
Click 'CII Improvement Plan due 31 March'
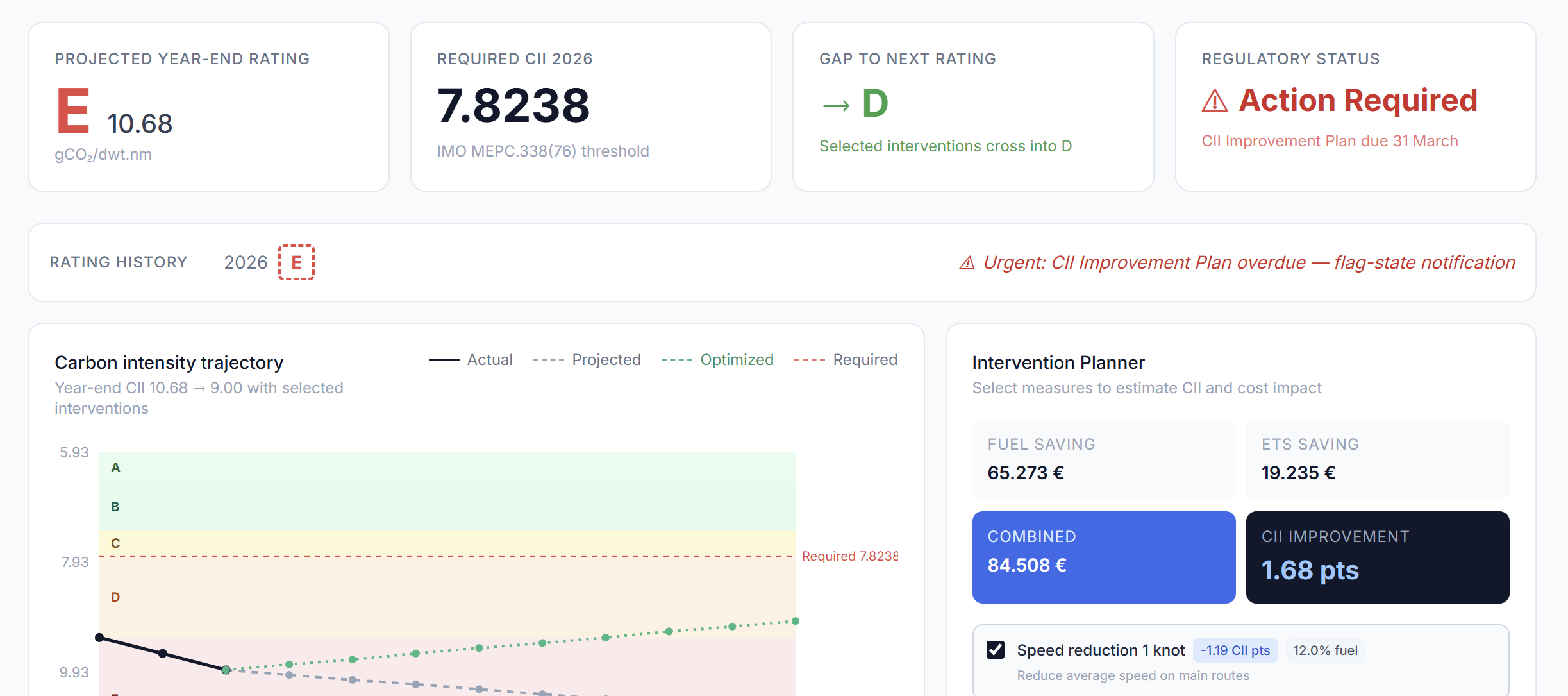[x=1330, y=141]
